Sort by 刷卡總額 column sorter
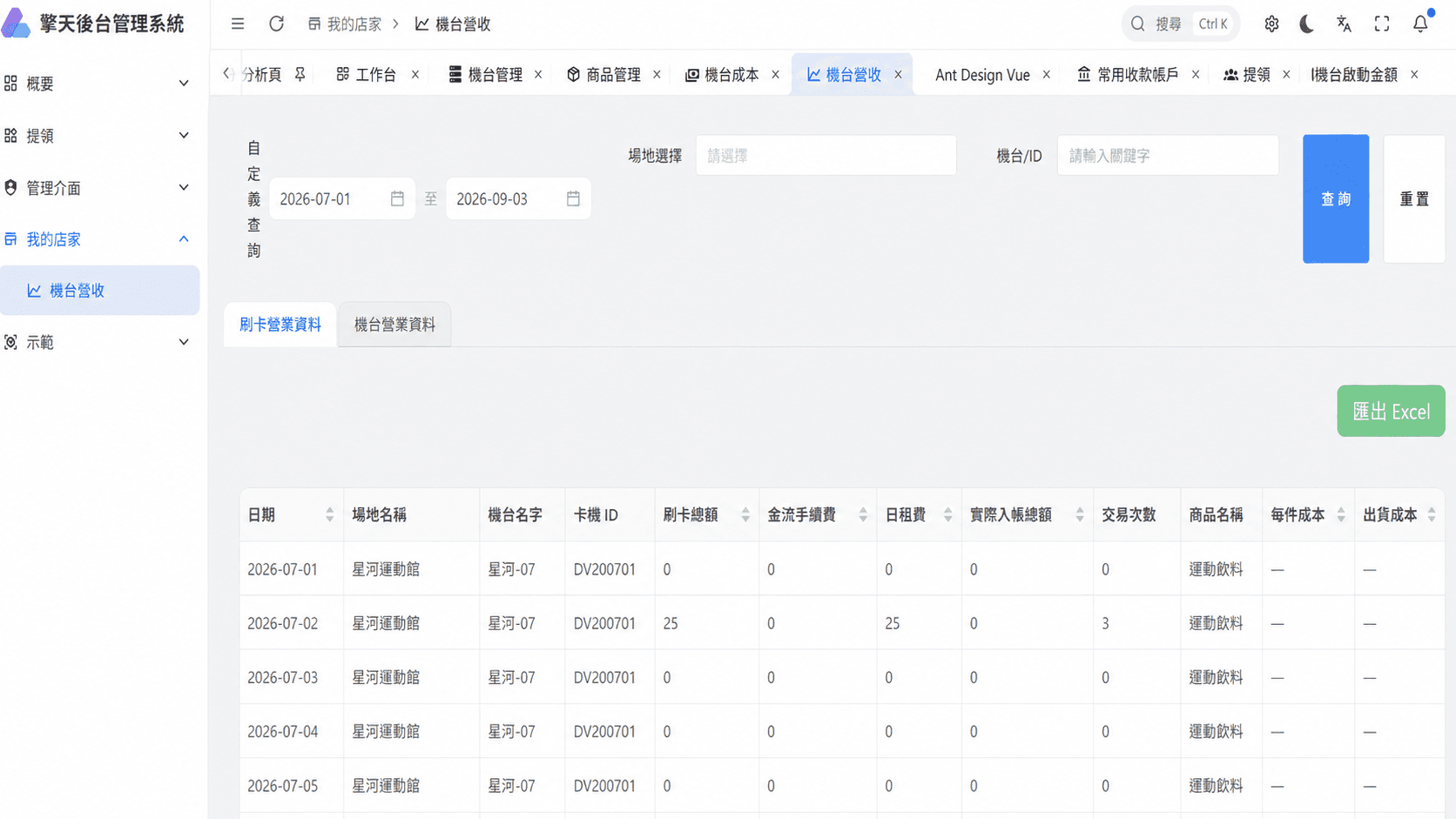This screenshot has height=819, width=1456. [745, 515]
